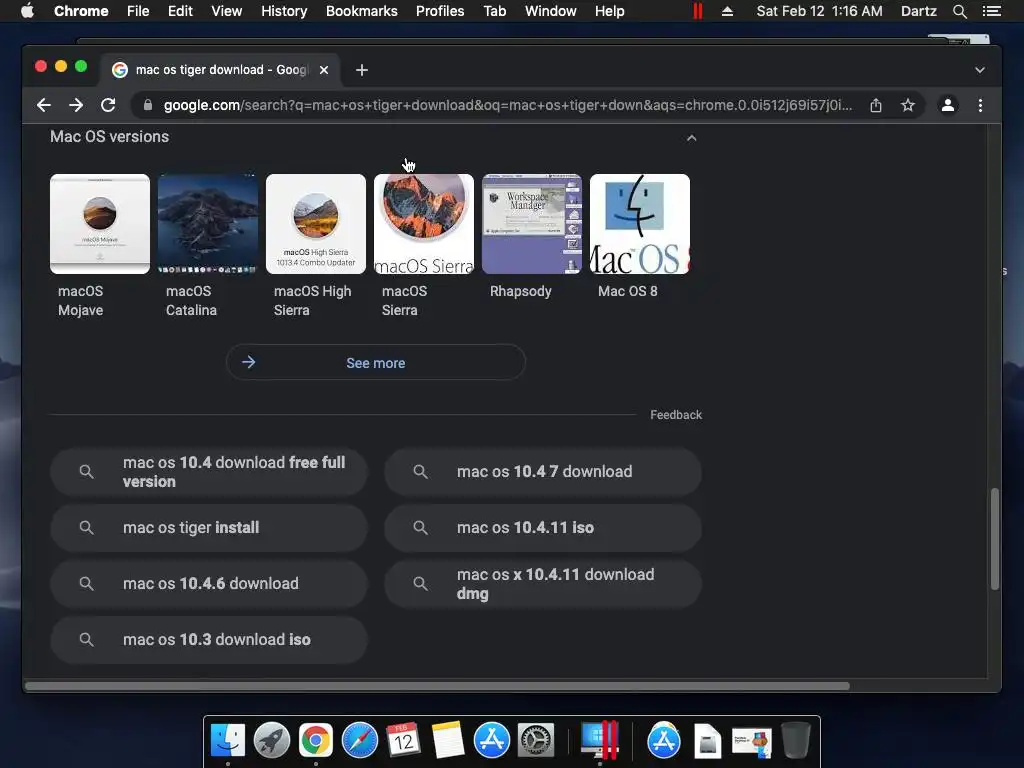Reload the Google search page
The image size is (1024, 768).
tap(108, 105)
